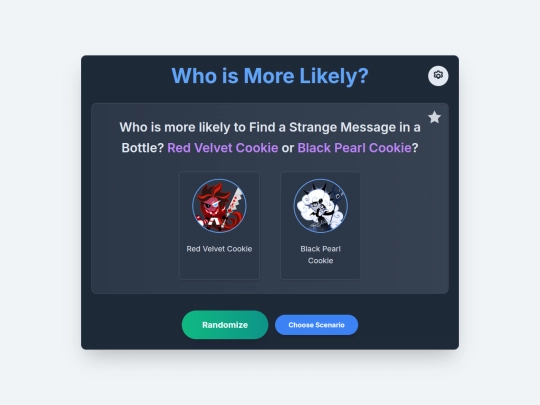Select the Red Velvet Cookie caption under avatar

219,249
